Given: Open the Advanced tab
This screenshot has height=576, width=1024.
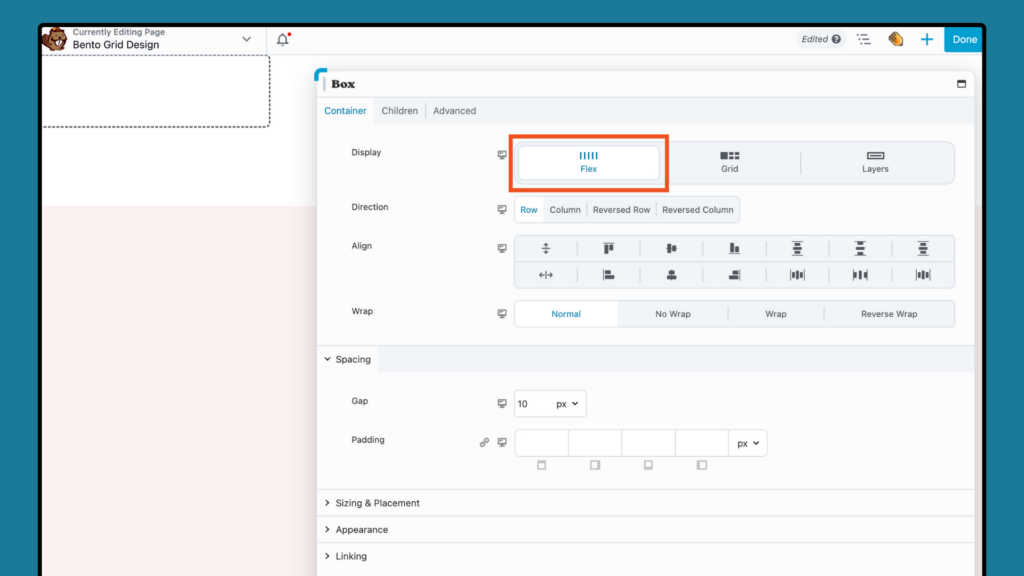Looking at the screenshot, I should pyautogui.click(x=454, y=110).
